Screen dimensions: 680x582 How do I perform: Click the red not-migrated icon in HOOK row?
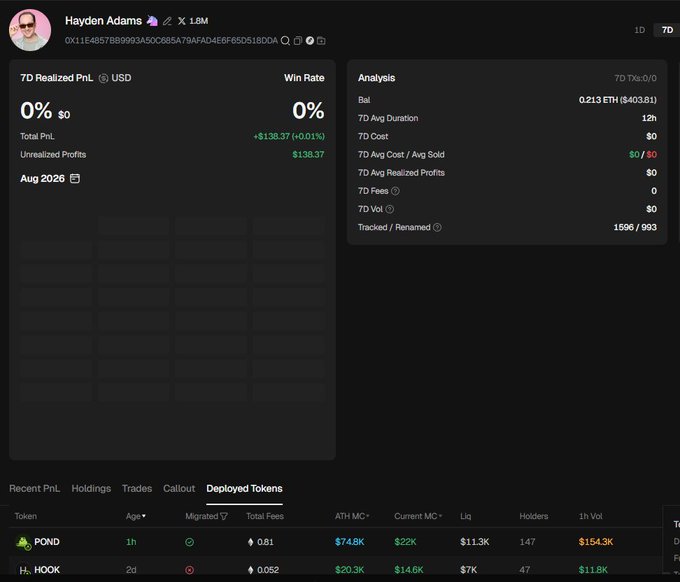(190, 570)
